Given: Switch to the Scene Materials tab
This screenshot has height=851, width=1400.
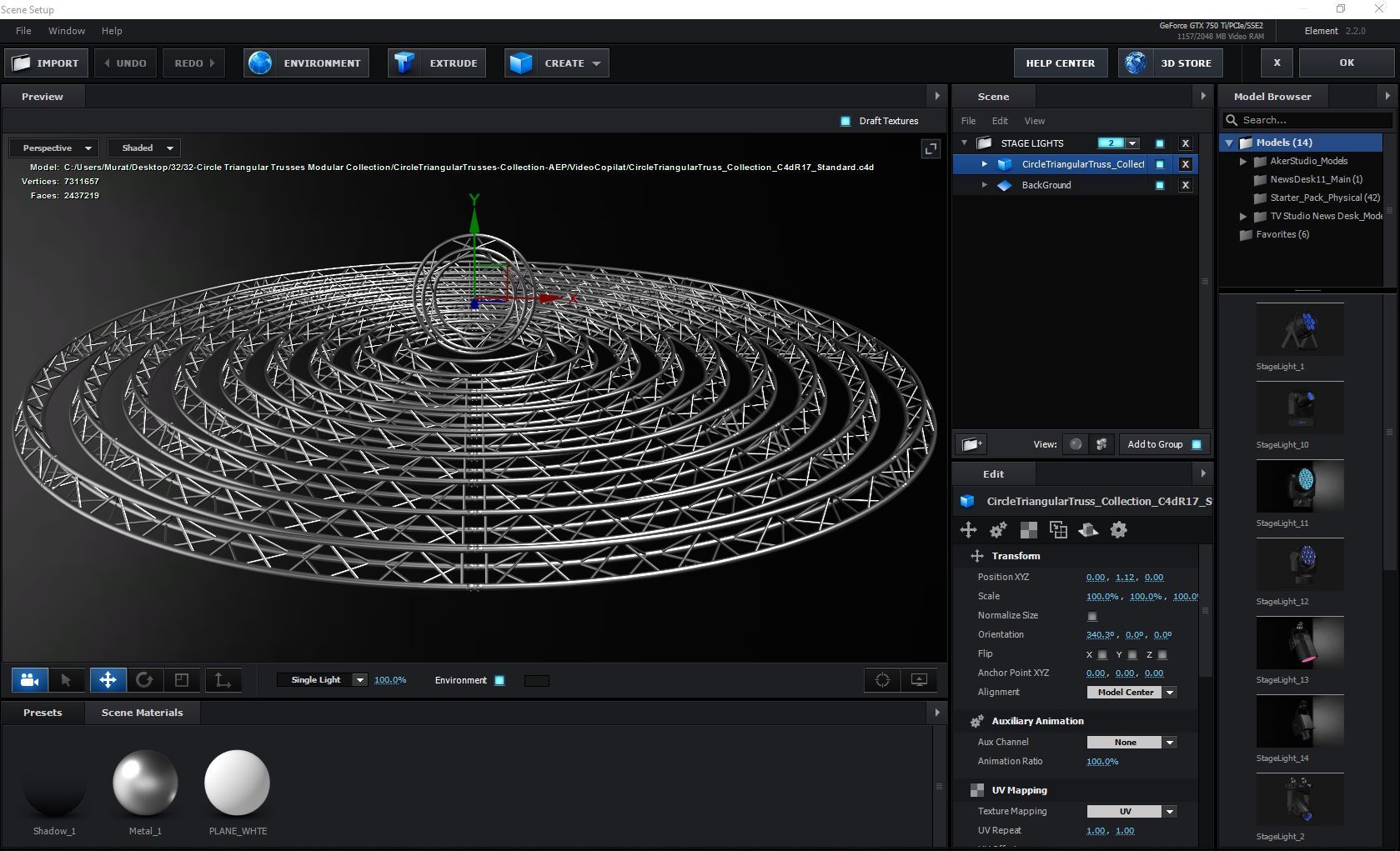Looking at the screenshot, I should tap(142, 713).
